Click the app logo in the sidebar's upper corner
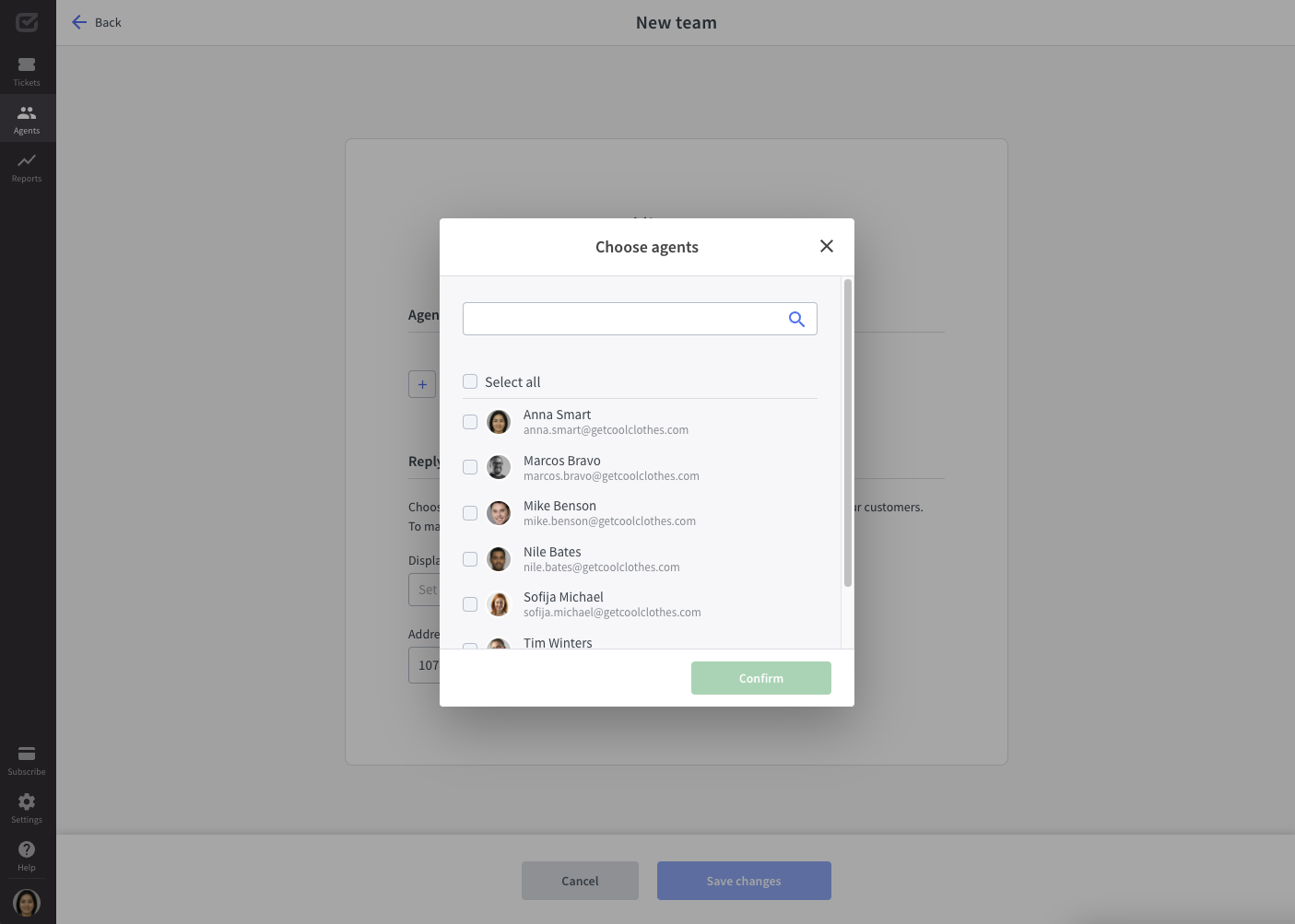 click(x=27, y=22)
